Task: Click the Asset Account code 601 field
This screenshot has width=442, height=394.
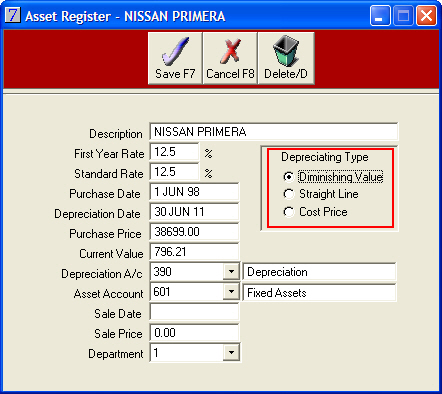Action: pos(187,292)
